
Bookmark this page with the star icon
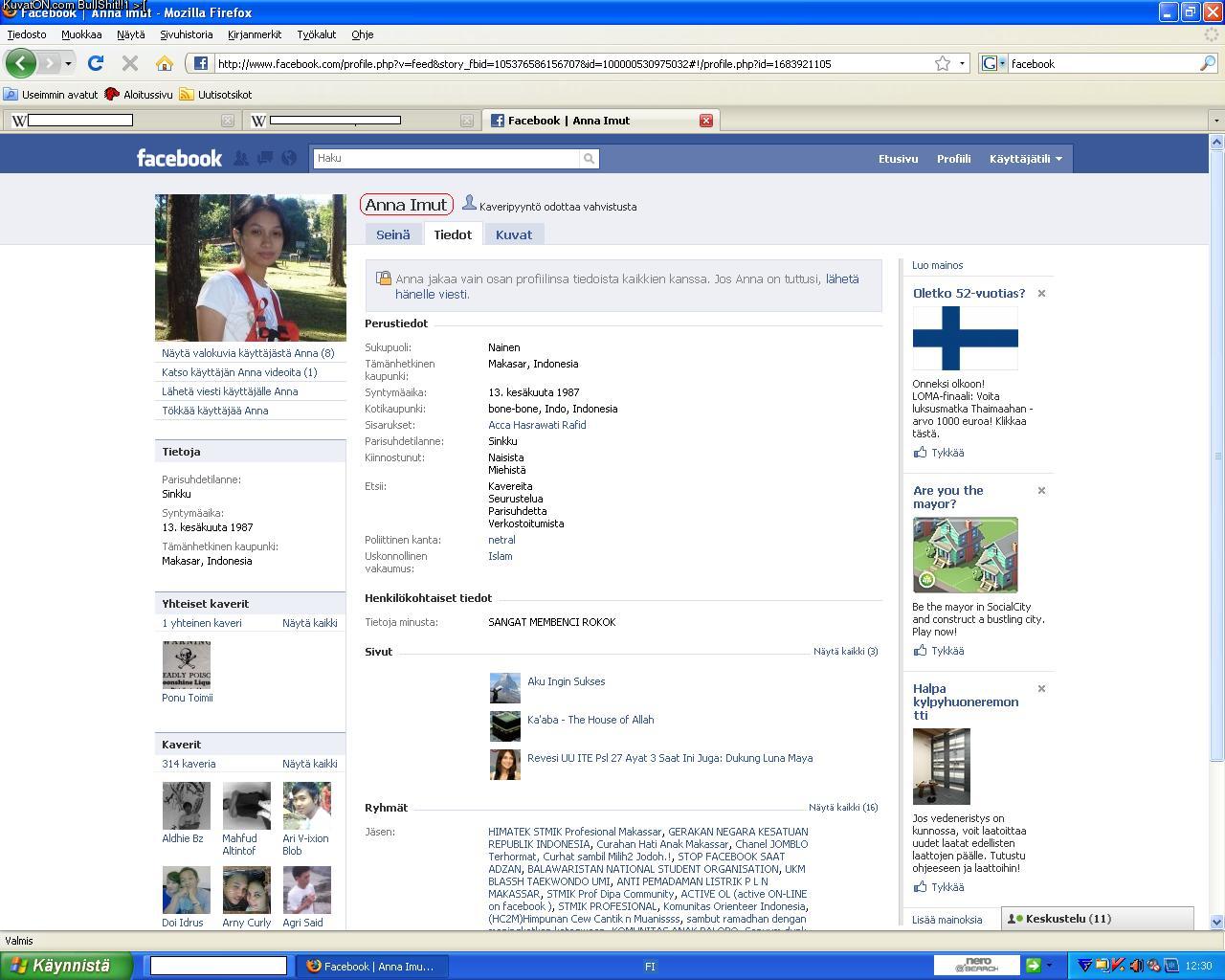tap(943, 63)
